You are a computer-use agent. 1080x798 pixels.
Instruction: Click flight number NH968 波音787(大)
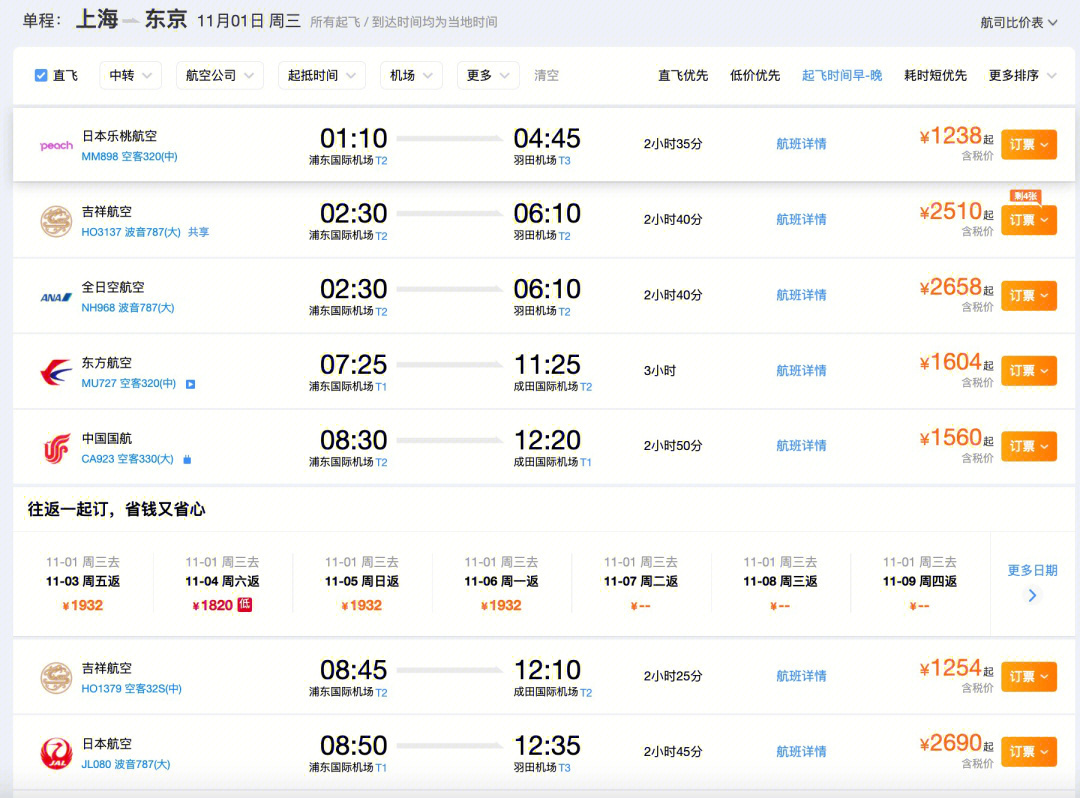(127, 308)
